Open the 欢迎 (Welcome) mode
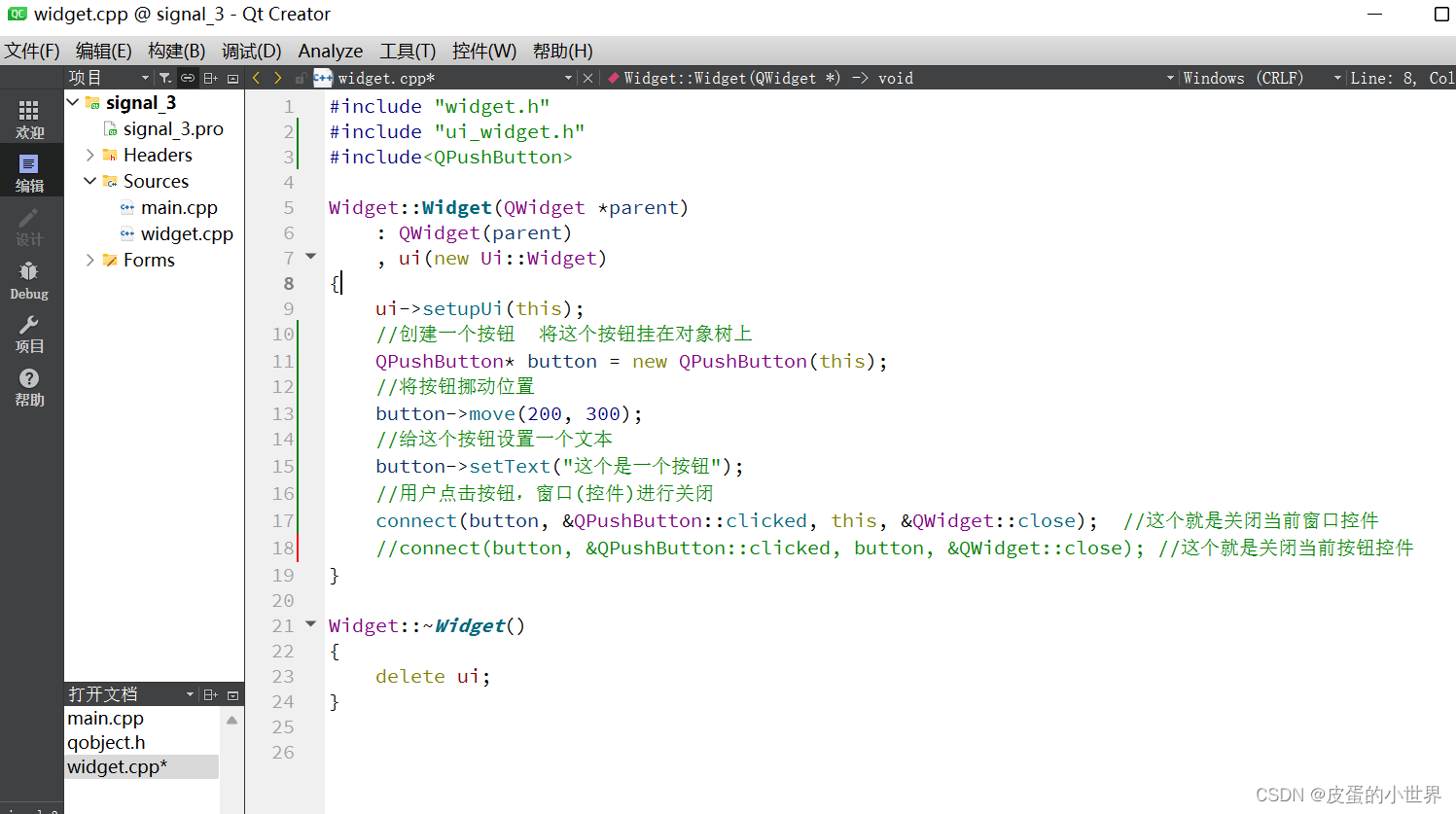The width and height of the screenshot is (1456, 814). [x=29, y=119]
